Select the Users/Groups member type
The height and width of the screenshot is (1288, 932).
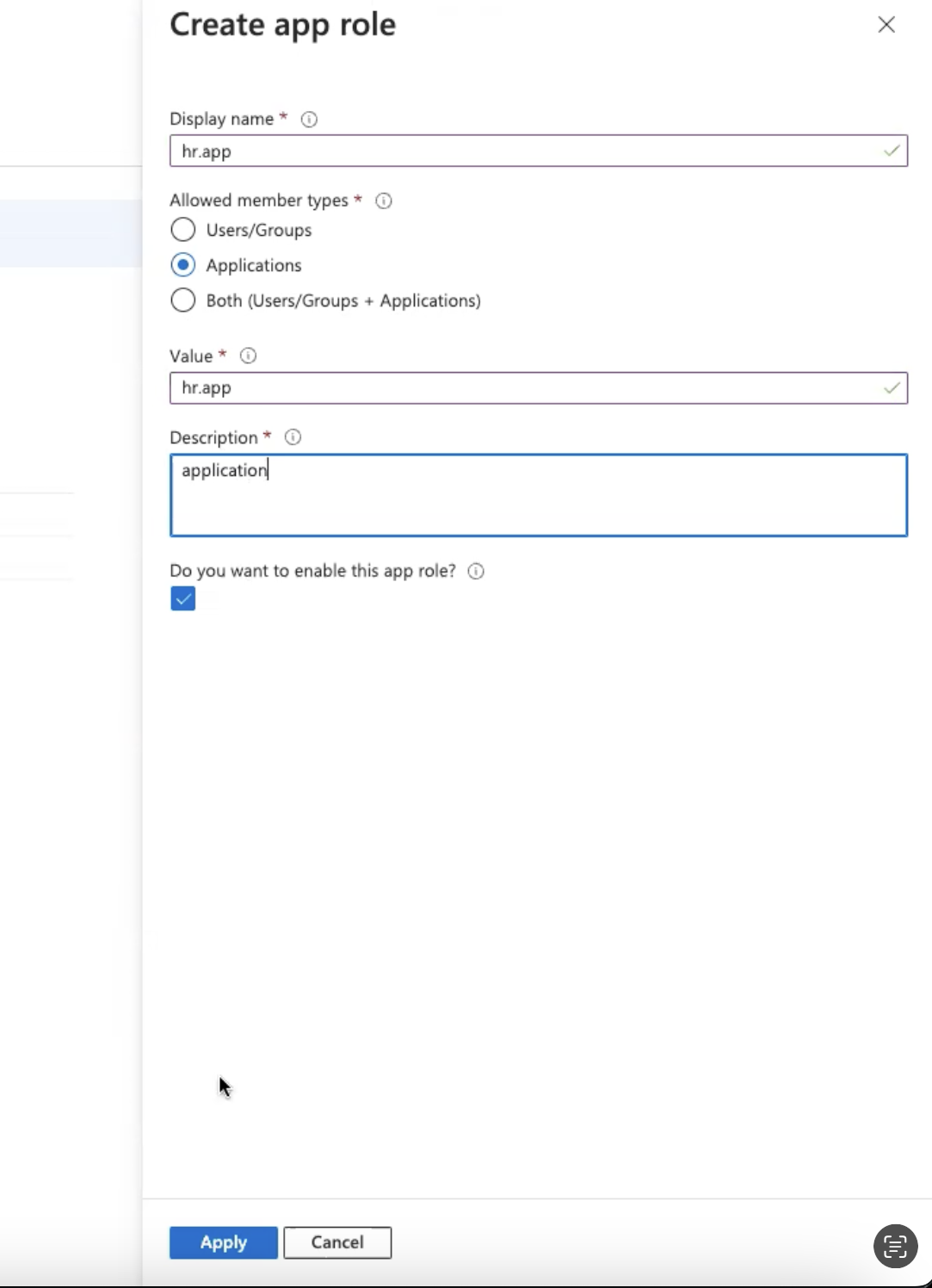pyautogui.click(x=182, y=229)
